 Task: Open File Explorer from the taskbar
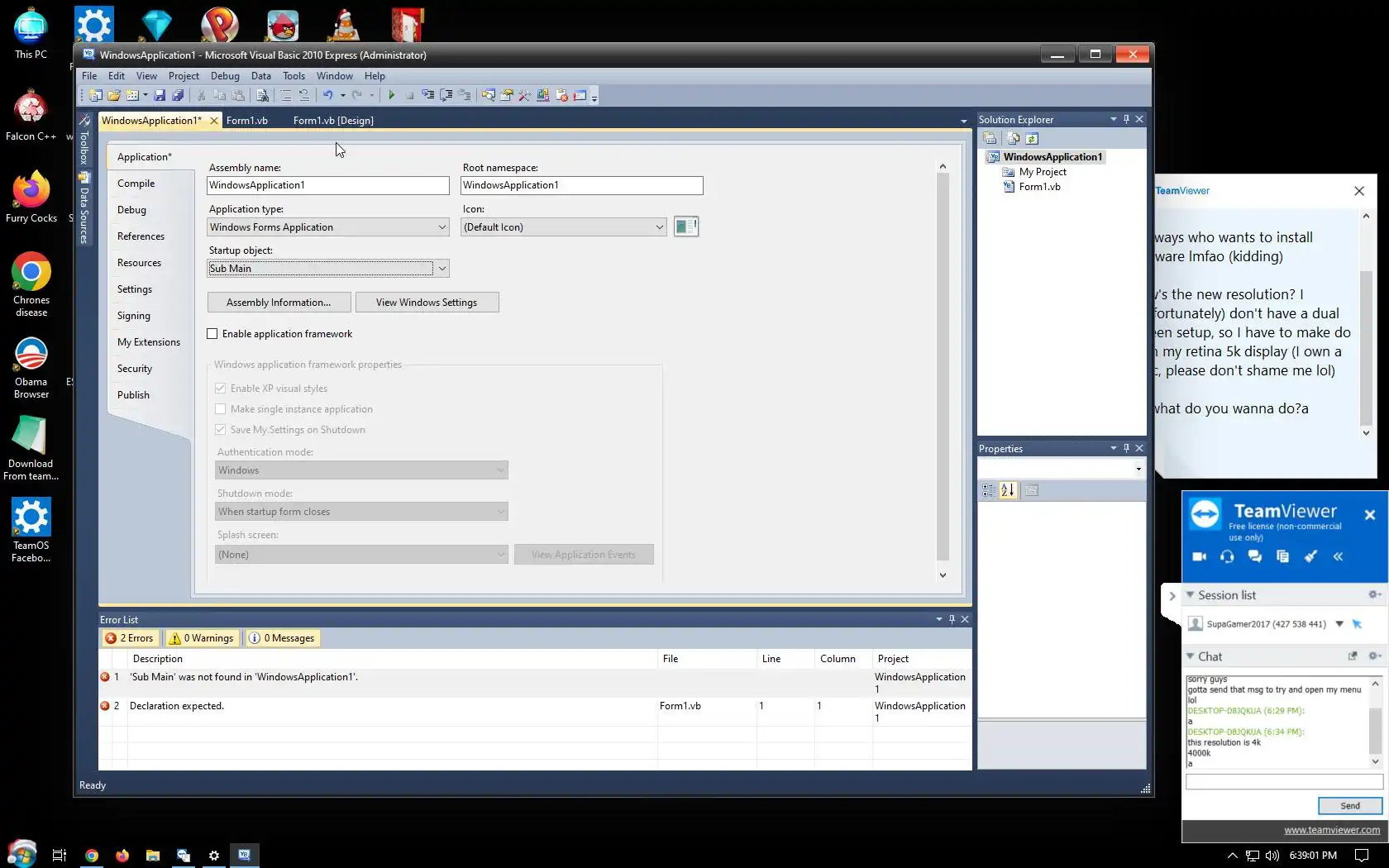[153, 856]
